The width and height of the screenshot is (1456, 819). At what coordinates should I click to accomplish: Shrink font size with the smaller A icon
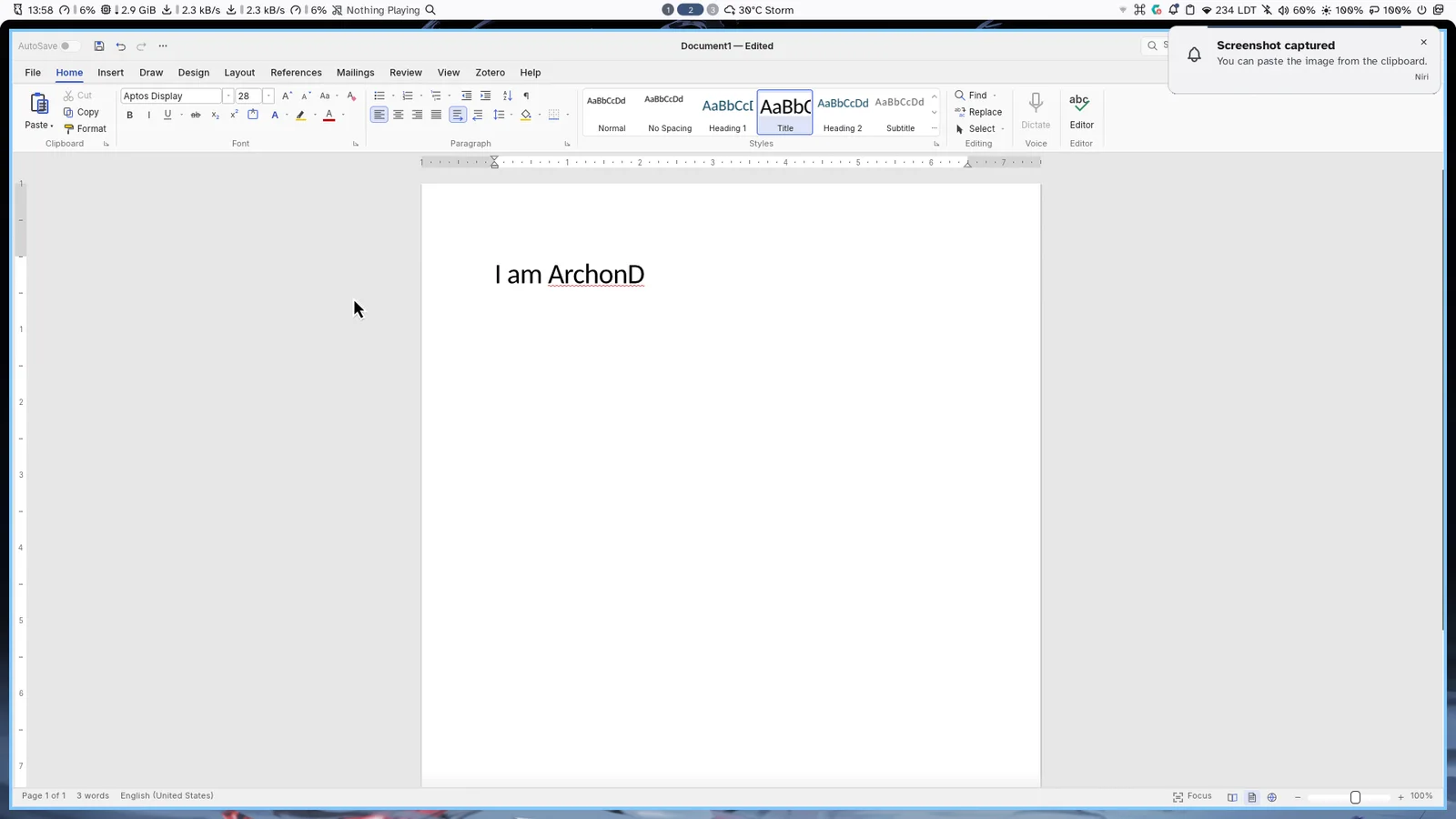[x=306, y=96]
